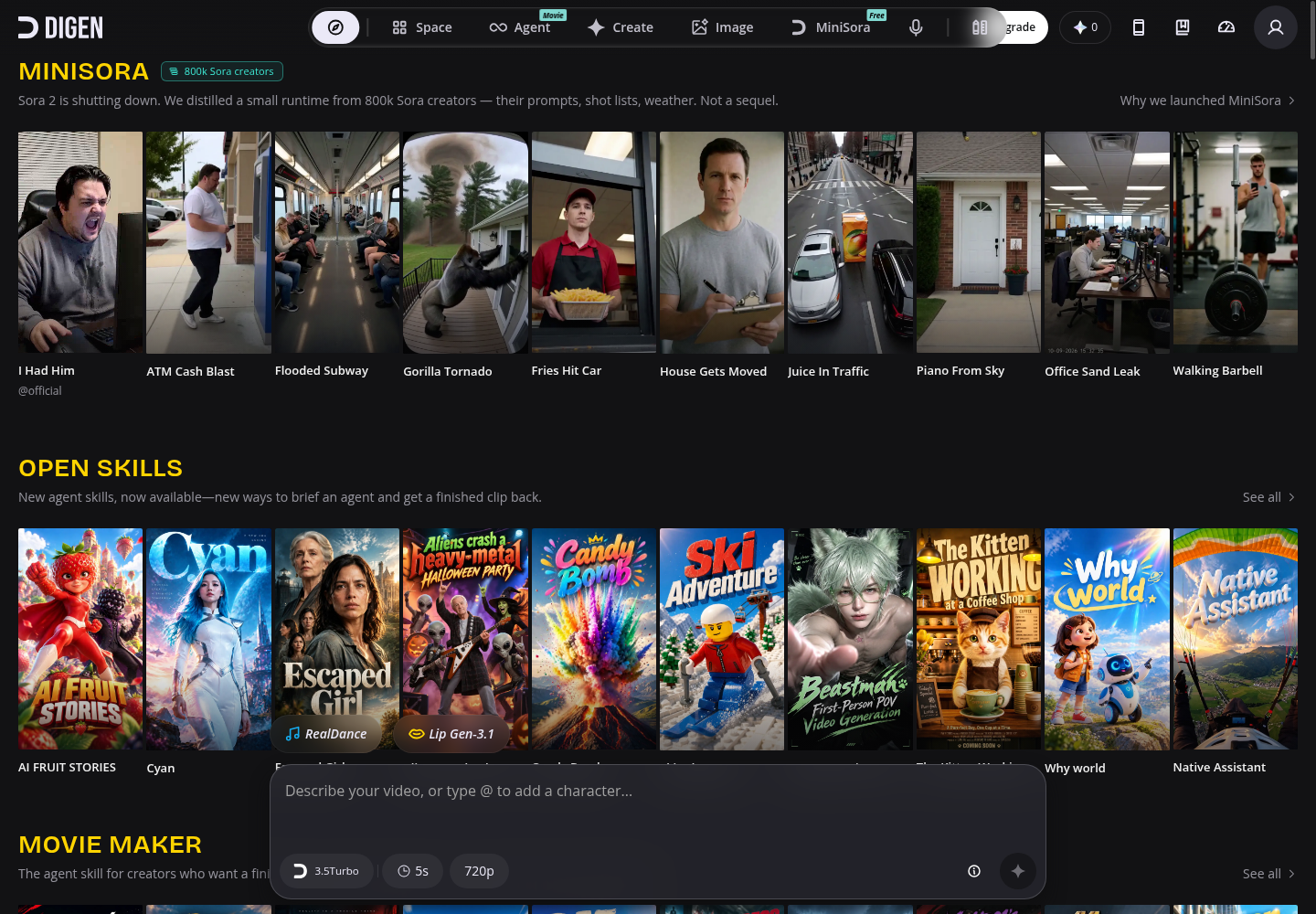Open the Agent tab

520,27
